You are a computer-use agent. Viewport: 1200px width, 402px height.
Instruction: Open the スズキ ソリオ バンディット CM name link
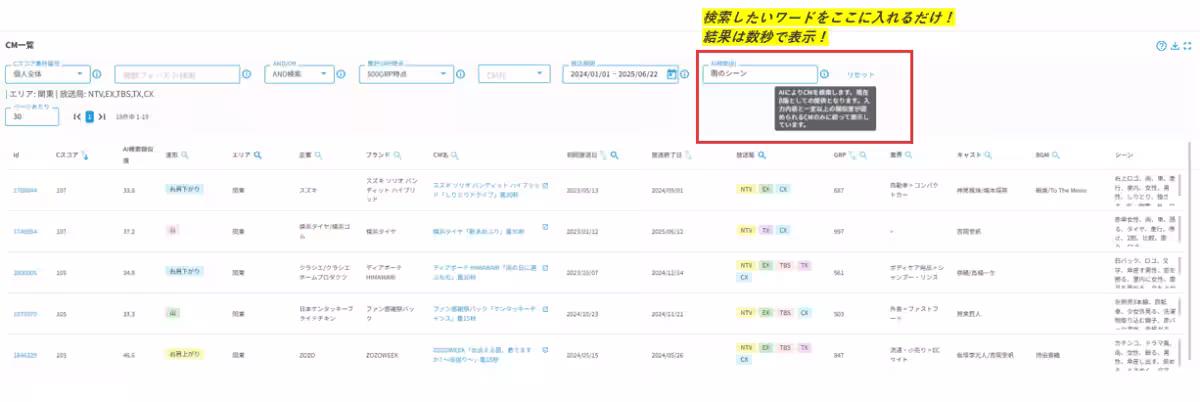click(x=485, y=190)
